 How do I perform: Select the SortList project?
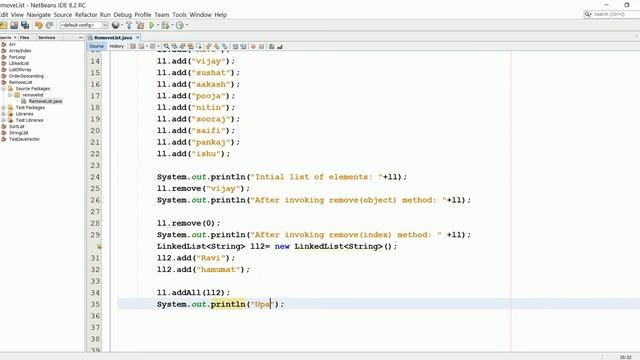(x=17, y=127)
